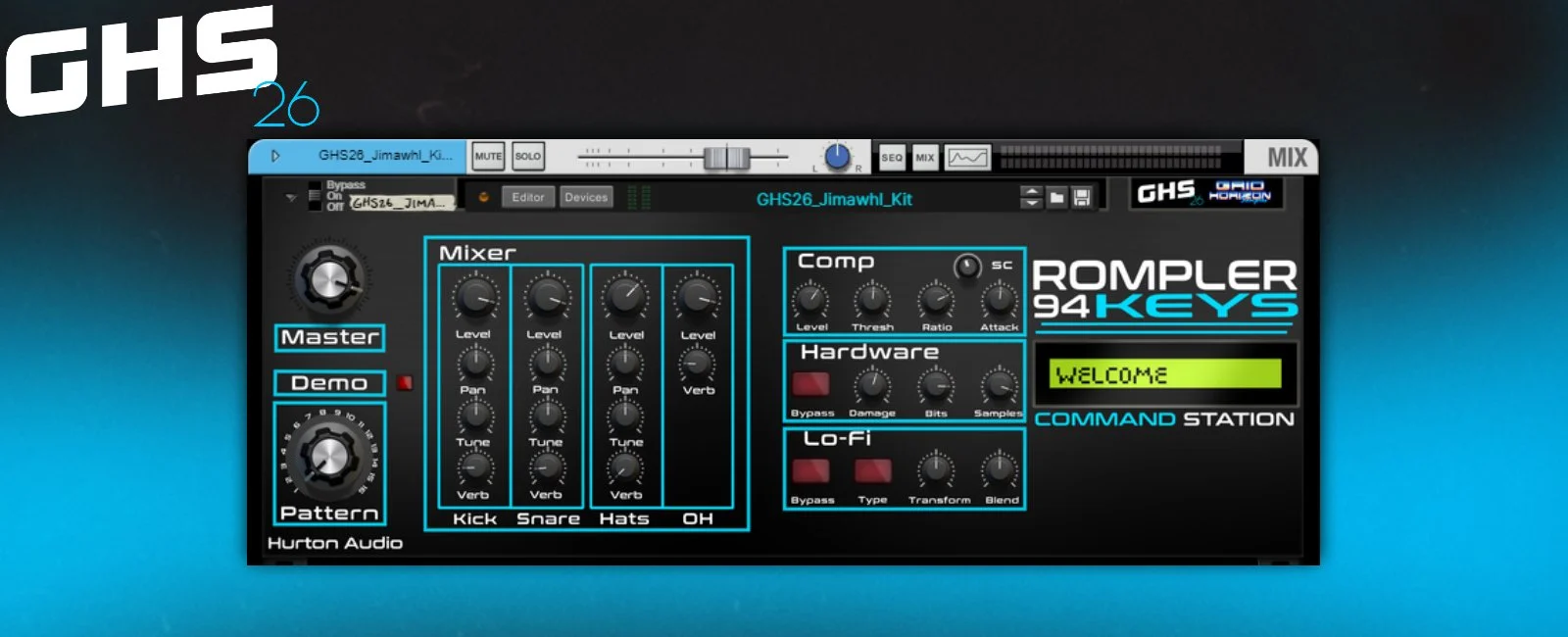Click the Lo-Fi Transform knob
This screenshot has height=637, width=1568.
click(936, 470)
